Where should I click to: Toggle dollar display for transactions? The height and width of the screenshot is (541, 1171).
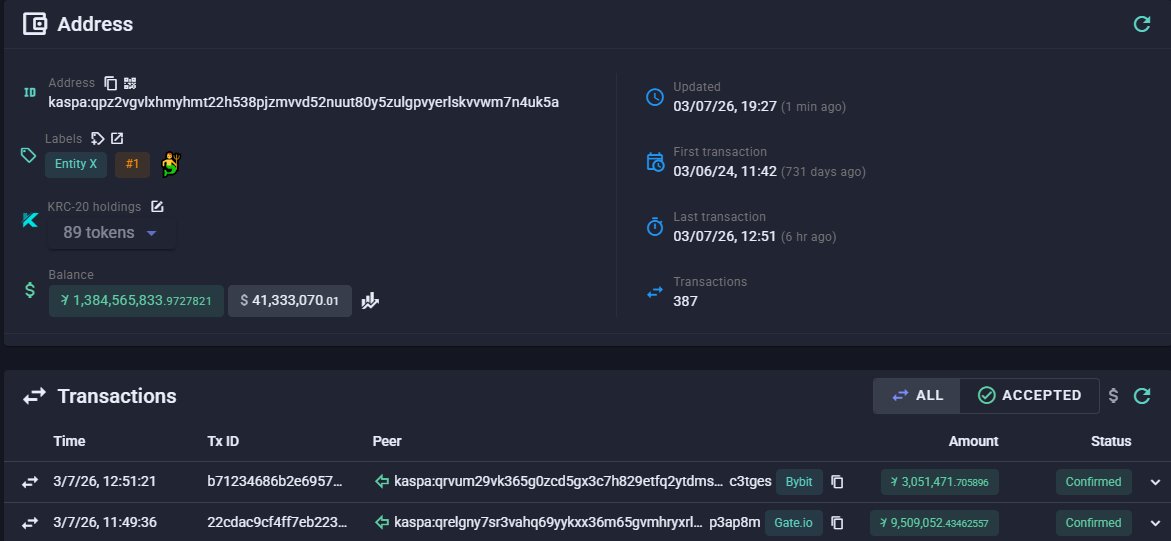[x=1113, y=396]
